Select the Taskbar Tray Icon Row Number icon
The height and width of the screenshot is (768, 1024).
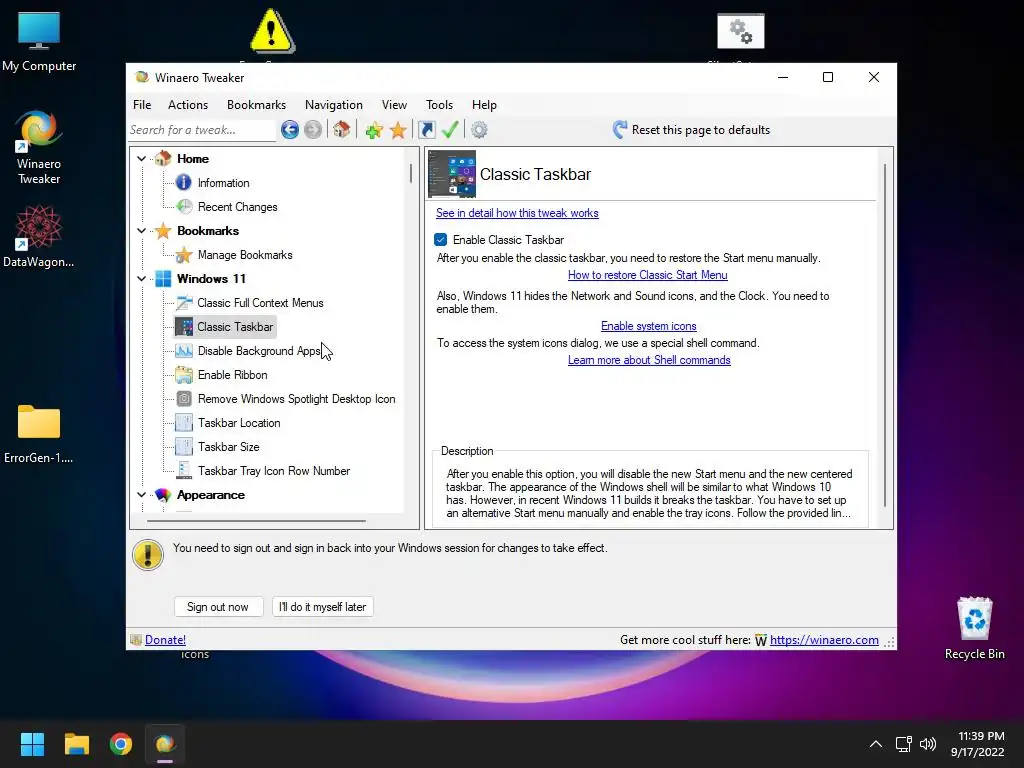click(184, 470)
